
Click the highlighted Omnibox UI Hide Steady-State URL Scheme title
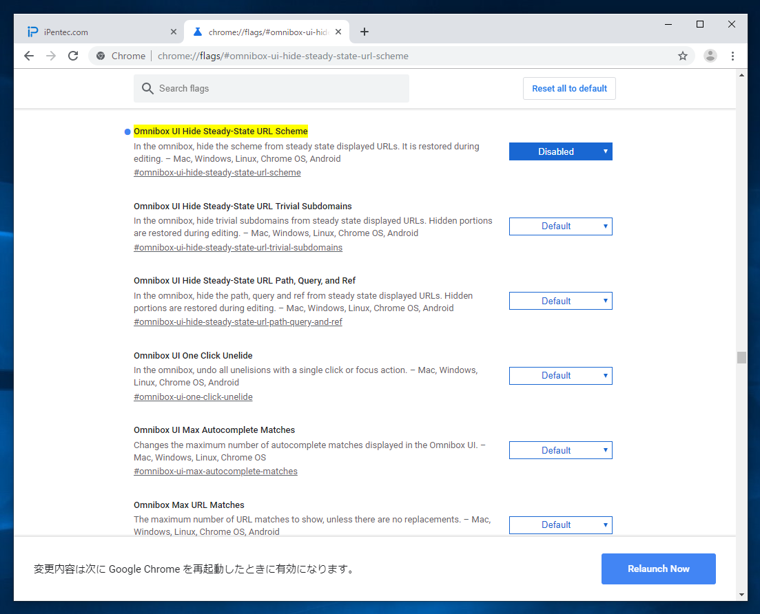(x=221, y=131)
